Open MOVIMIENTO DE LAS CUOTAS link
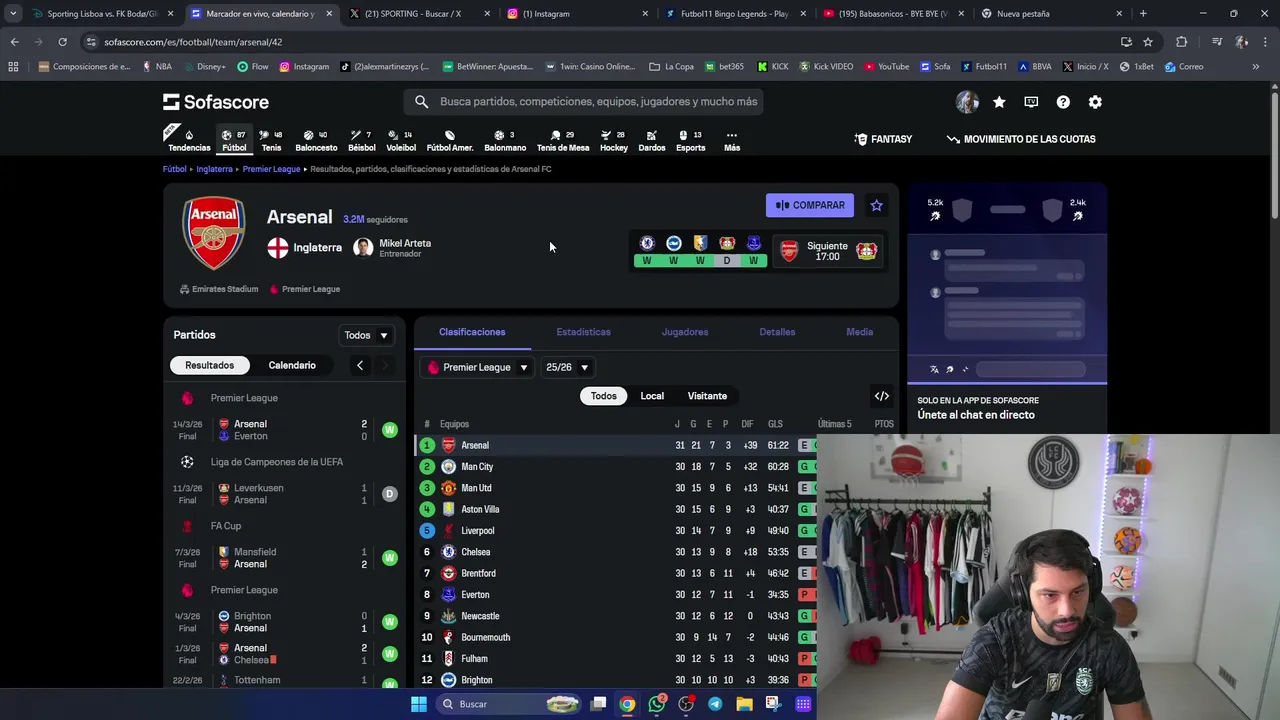Screen dimensions: 1280x720 [x=1021, y=139]
